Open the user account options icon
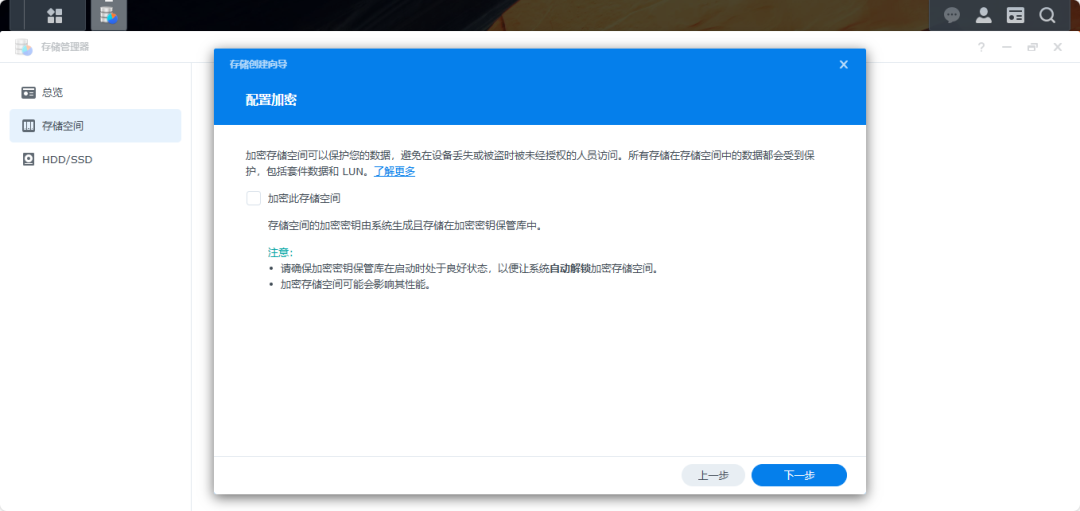Image resolution: width=1080 pixels, height=511 pixels. pyautogui.click(x=984, y=15)
